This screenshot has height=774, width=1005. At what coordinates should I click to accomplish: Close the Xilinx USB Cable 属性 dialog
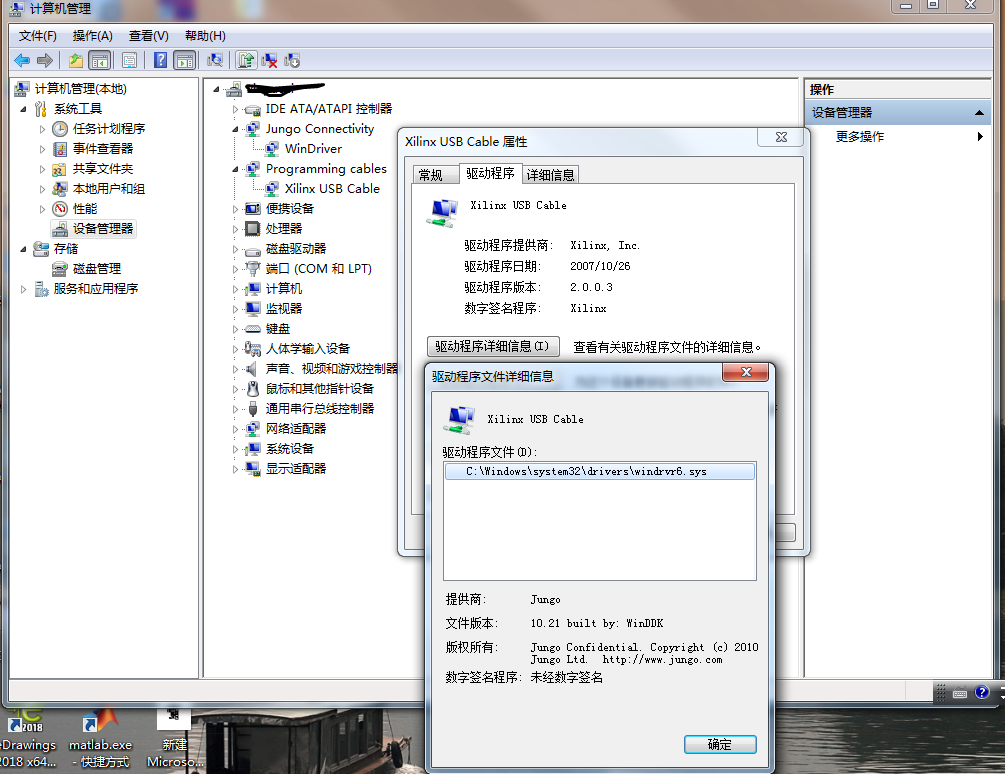pos(781,137)
